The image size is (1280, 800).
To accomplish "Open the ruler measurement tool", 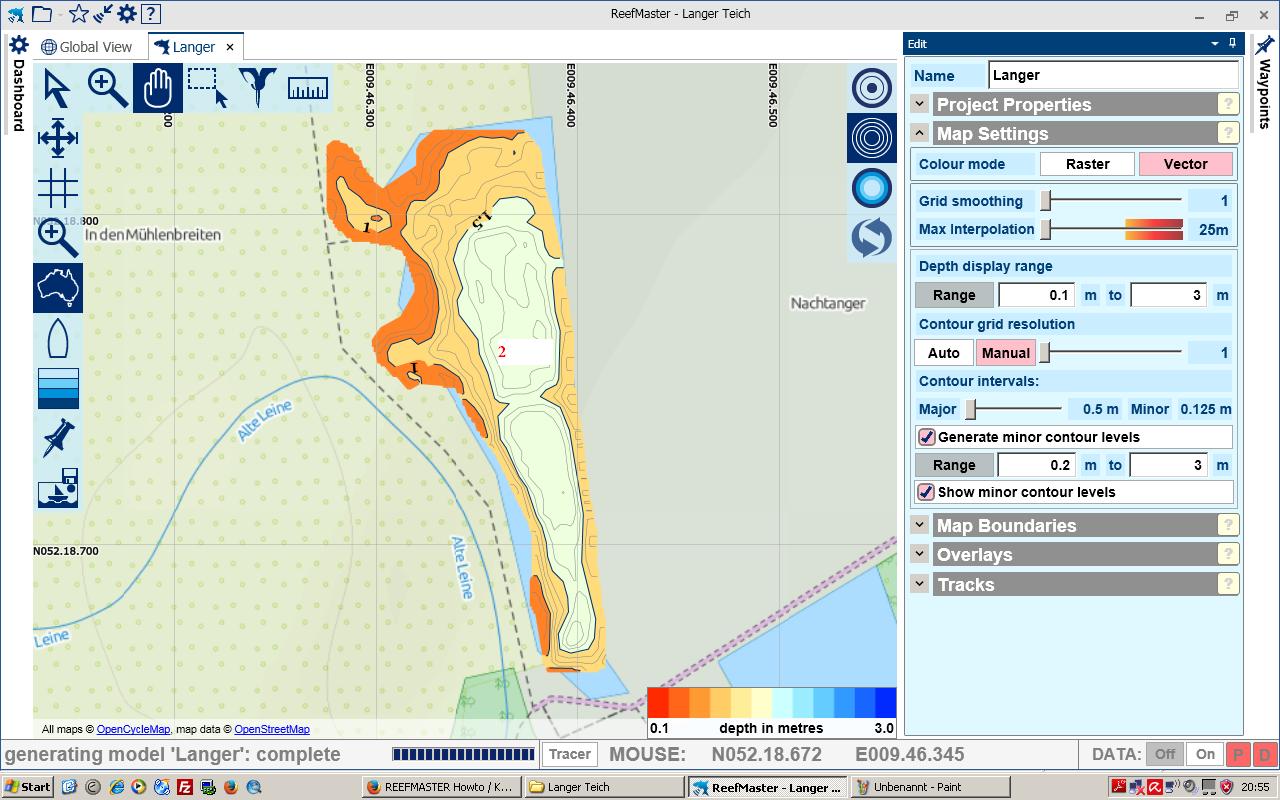I will [x=308, y=88].
